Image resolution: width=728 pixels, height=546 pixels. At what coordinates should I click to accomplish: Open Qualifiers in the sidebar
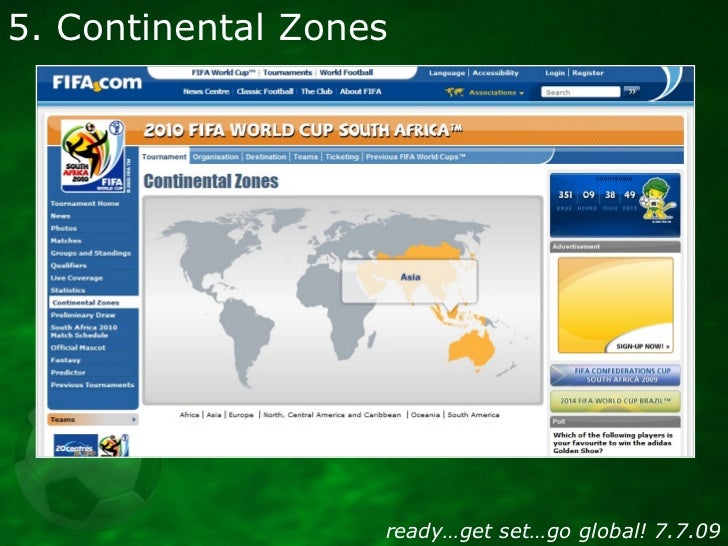coord(68,266)
